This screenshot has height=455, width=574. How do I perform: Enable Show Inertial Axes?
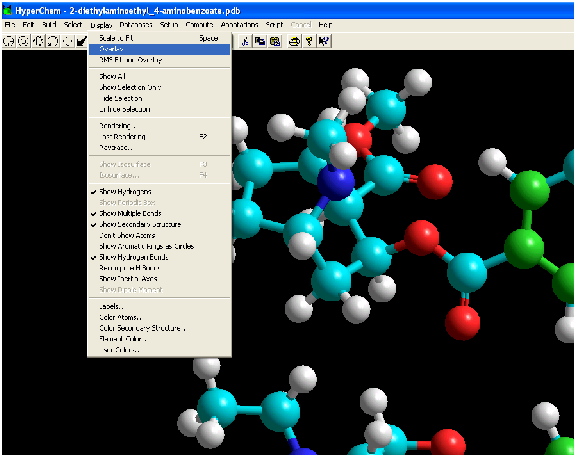point(159,279)
